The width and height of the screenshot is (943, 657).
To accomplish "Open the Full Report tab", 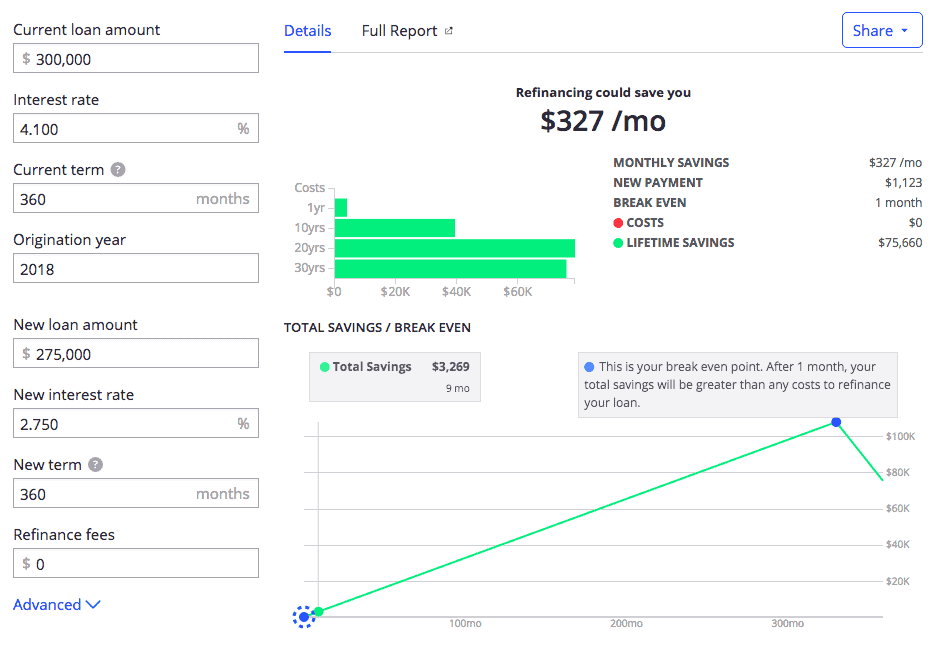I will click(399, 31).
